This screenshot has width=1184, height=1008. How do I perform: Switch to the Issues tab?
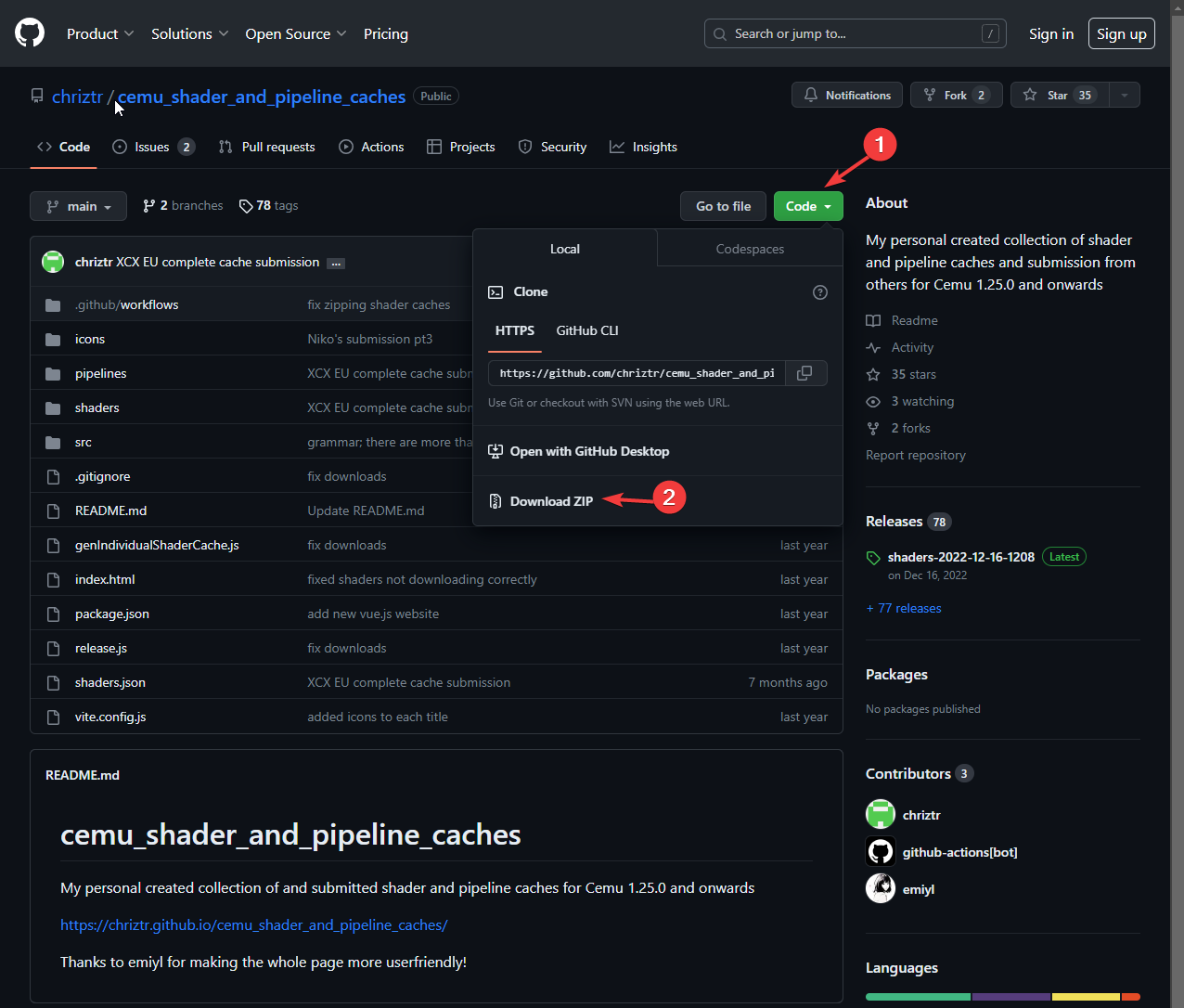click(154, 147)
